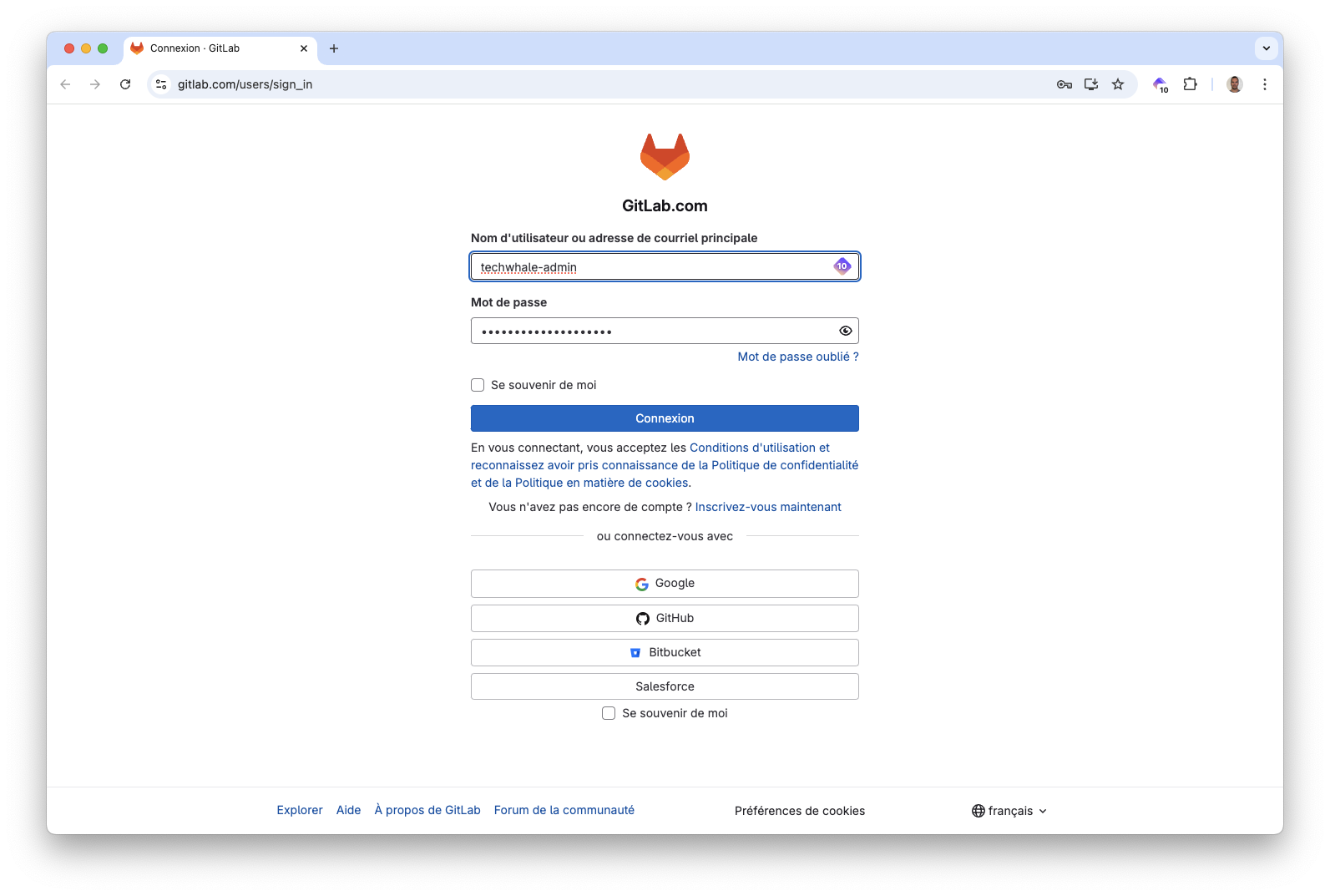Open the saved passwords key icon
Screen dimensions: 1330x896
[1064, 84]
